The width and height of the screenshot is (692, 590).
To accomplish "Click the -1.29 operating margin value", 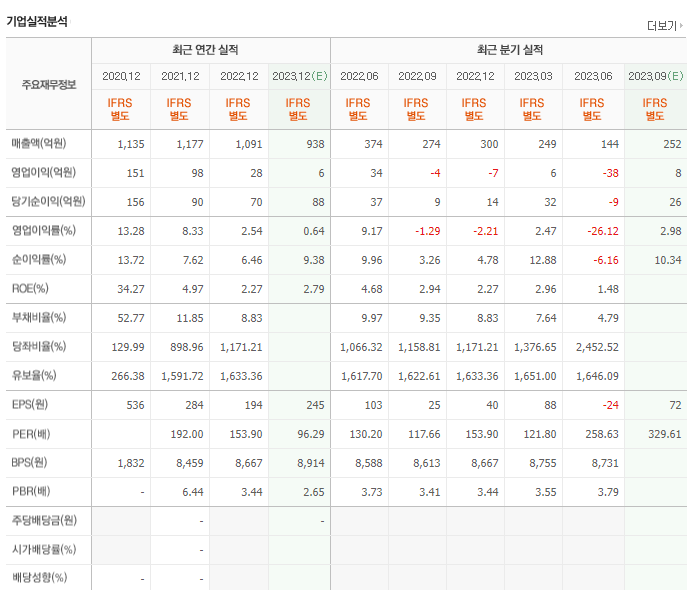I will pos(428,231).
